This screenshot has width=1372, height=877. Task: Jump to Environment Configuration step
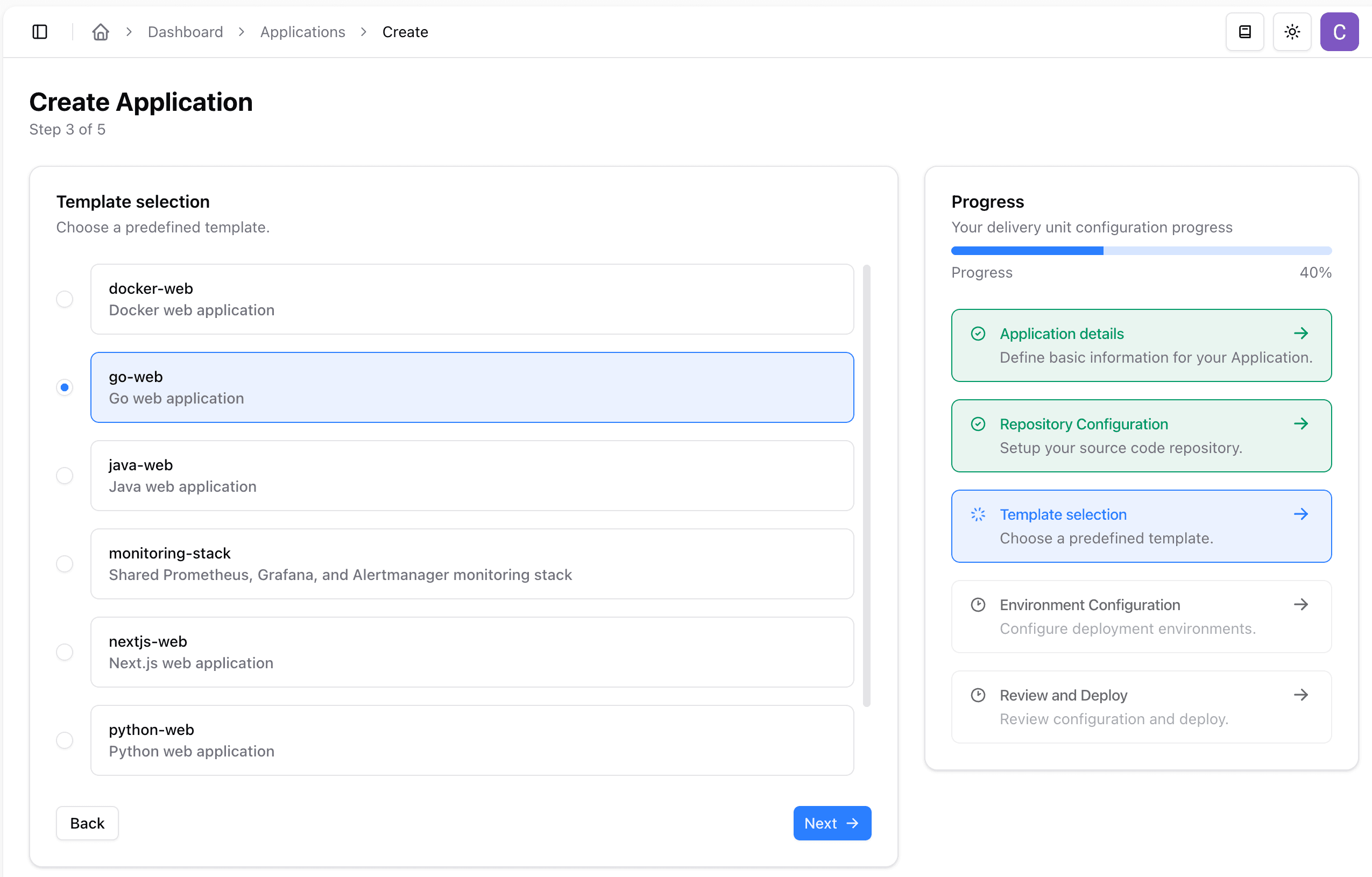(x=1141, y=617)
